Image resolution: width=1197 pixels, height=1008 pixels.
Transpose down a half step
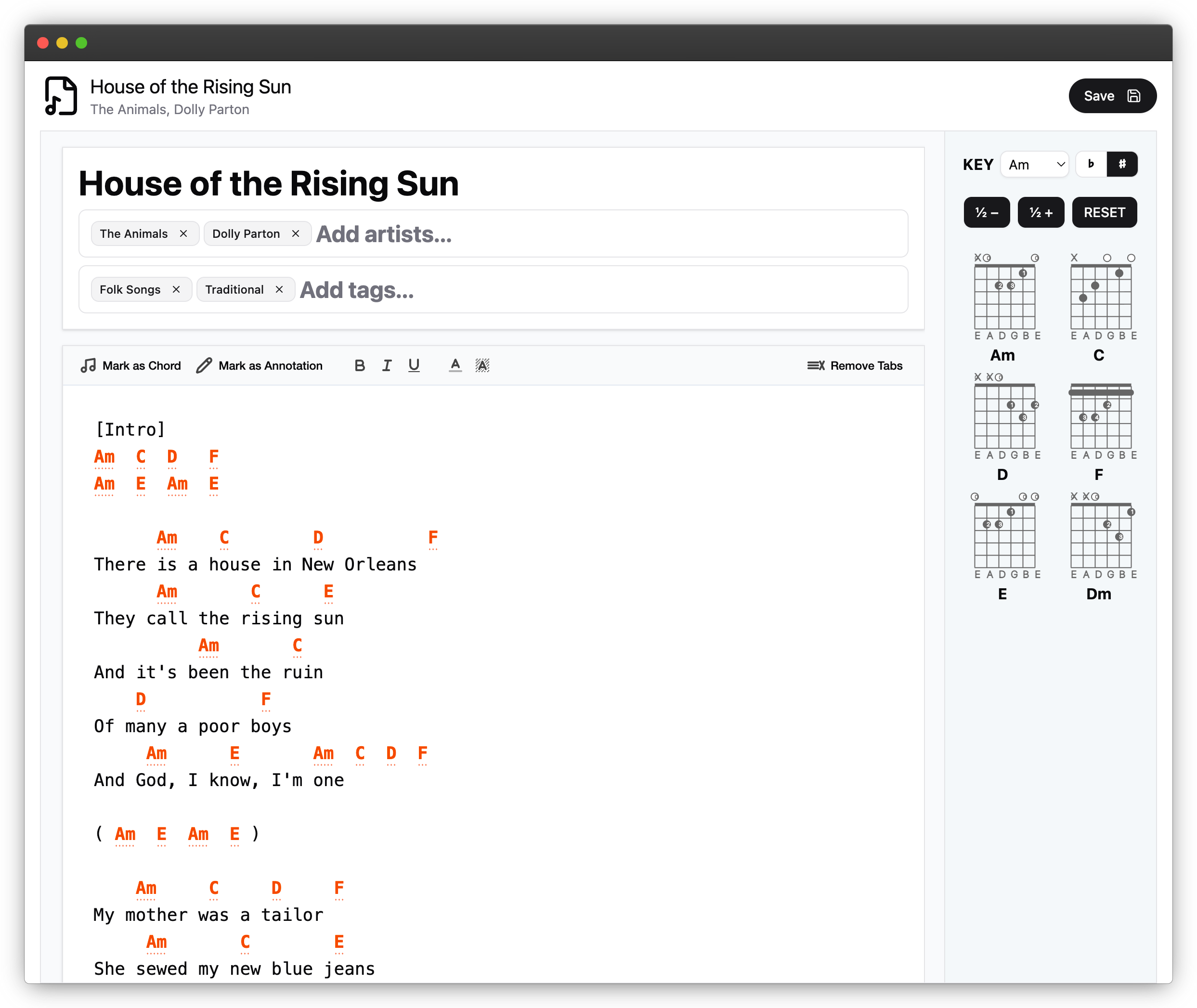pos(987,213)
